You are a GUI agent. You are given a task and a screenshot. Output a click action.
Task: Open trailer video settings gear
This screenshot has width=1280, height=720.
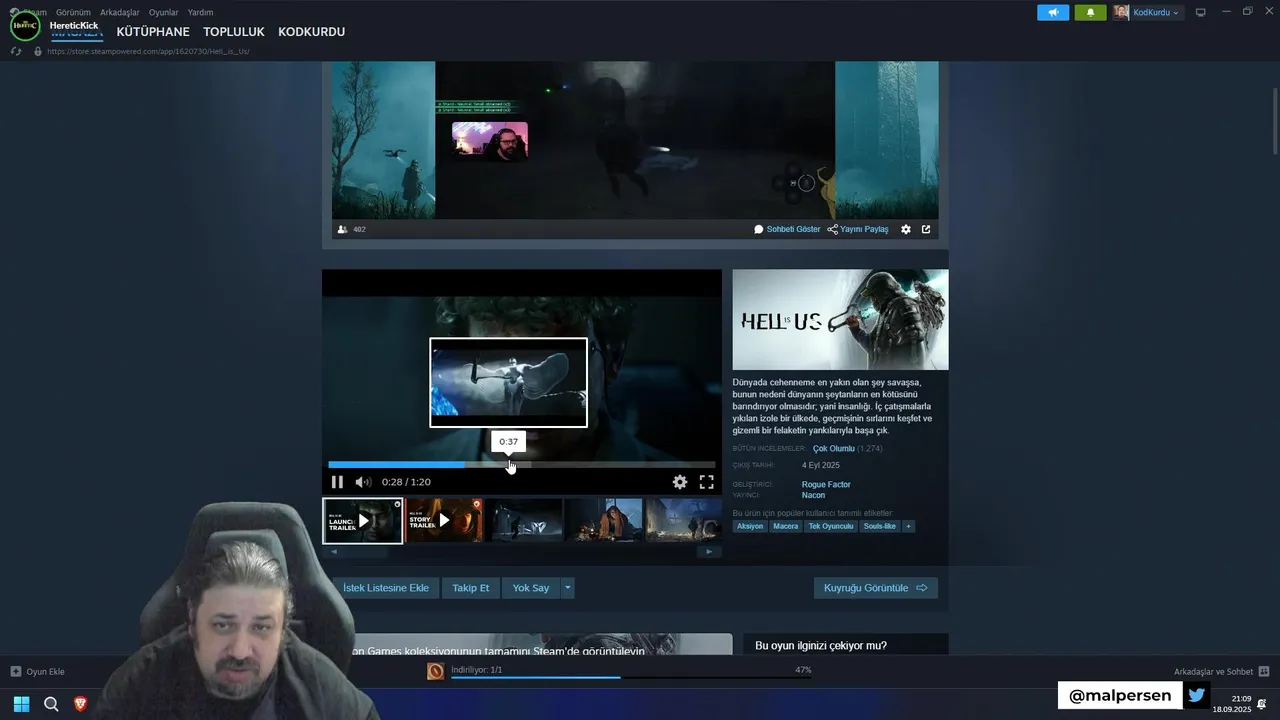point(680,482)
